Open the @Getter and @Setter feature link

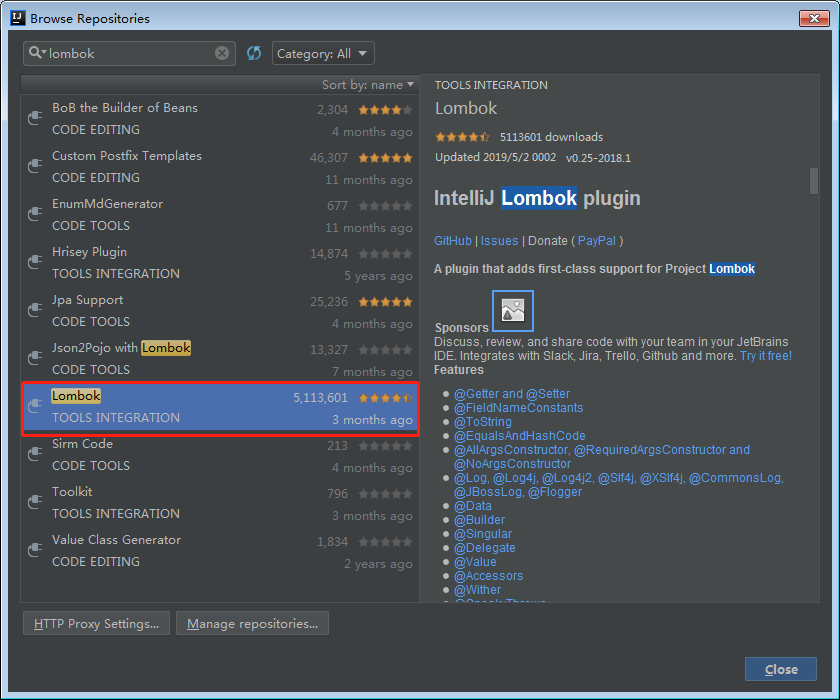pos(512,394)
